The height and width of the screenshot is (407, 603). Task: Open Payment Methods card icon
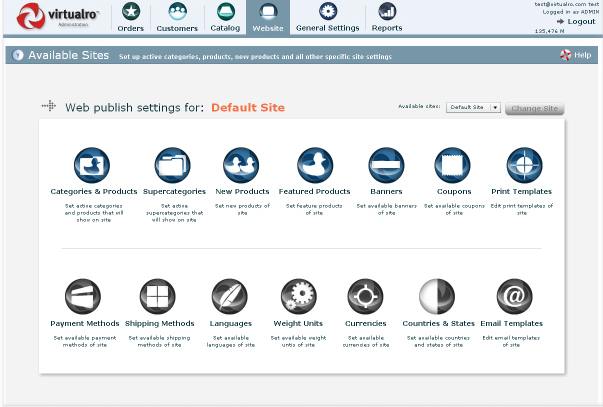pos(83,297)
